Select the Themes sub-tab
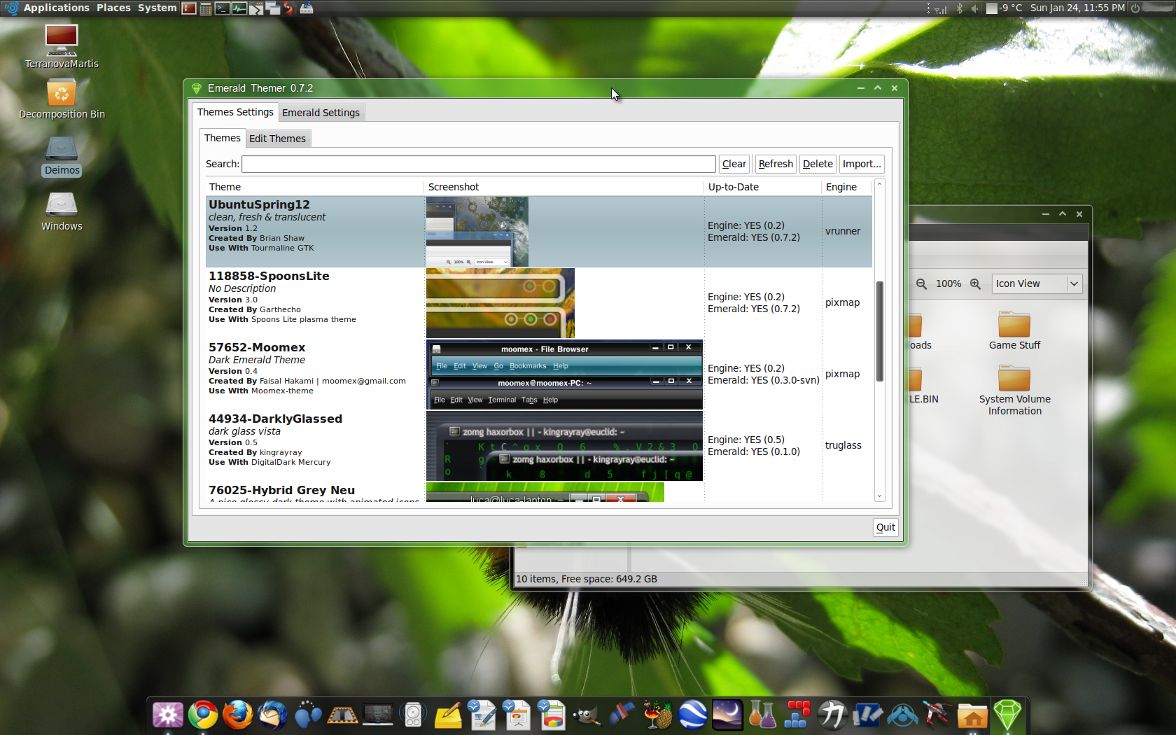This screenshot has width=1176, height=735. 222,138
